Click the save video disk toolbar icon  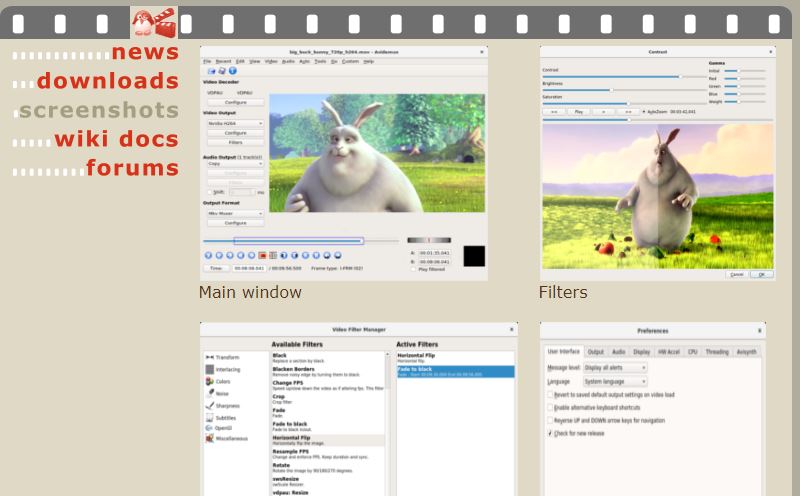pos(221,71)
